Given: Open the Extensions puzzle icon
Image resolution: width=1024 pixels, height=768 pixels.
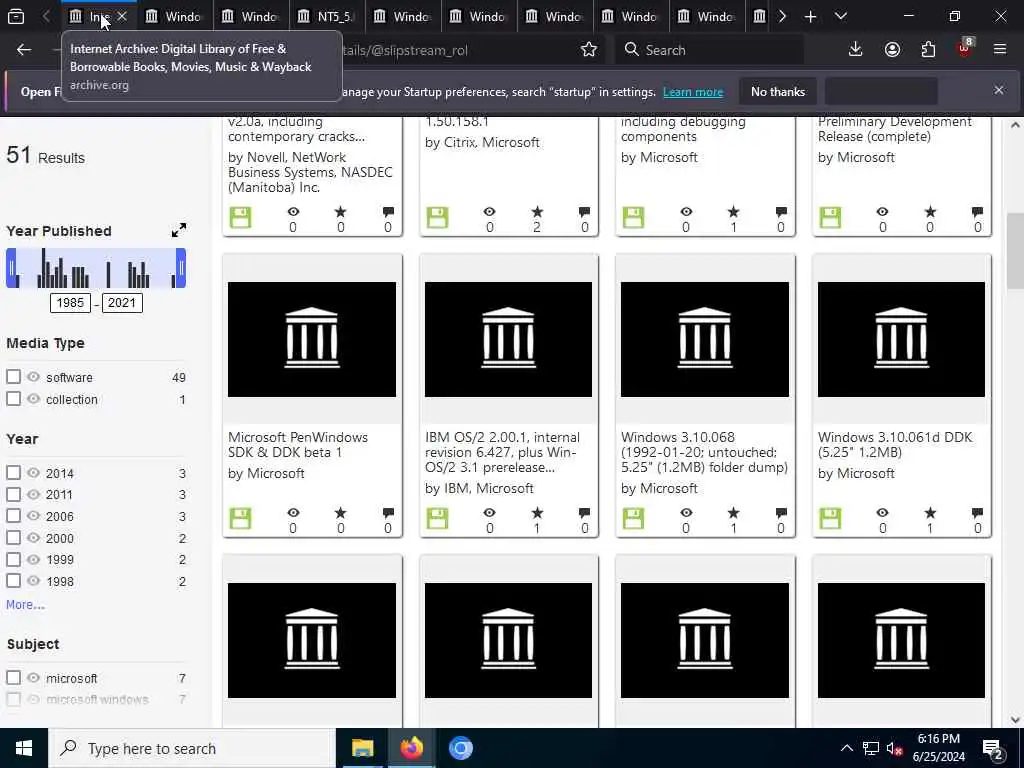Looking at the screenshot, I should (x=928, y=50).
